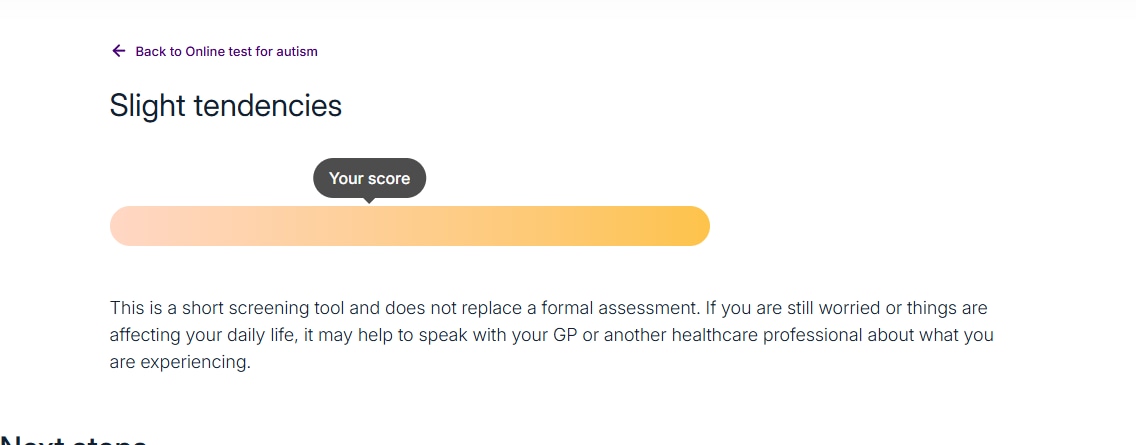Click the score bar under the marker
1136x445 pixels.
point(369,226)
